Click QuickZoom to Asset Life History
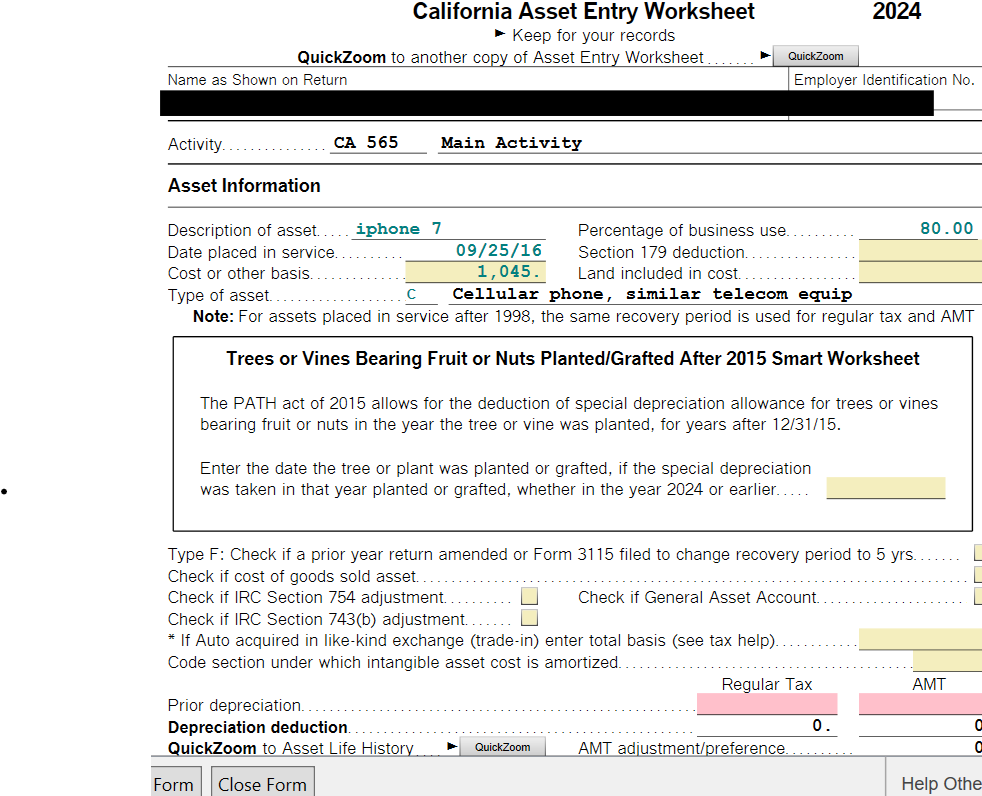Screen dimensions: 982x796 click(x=502, y=747)
